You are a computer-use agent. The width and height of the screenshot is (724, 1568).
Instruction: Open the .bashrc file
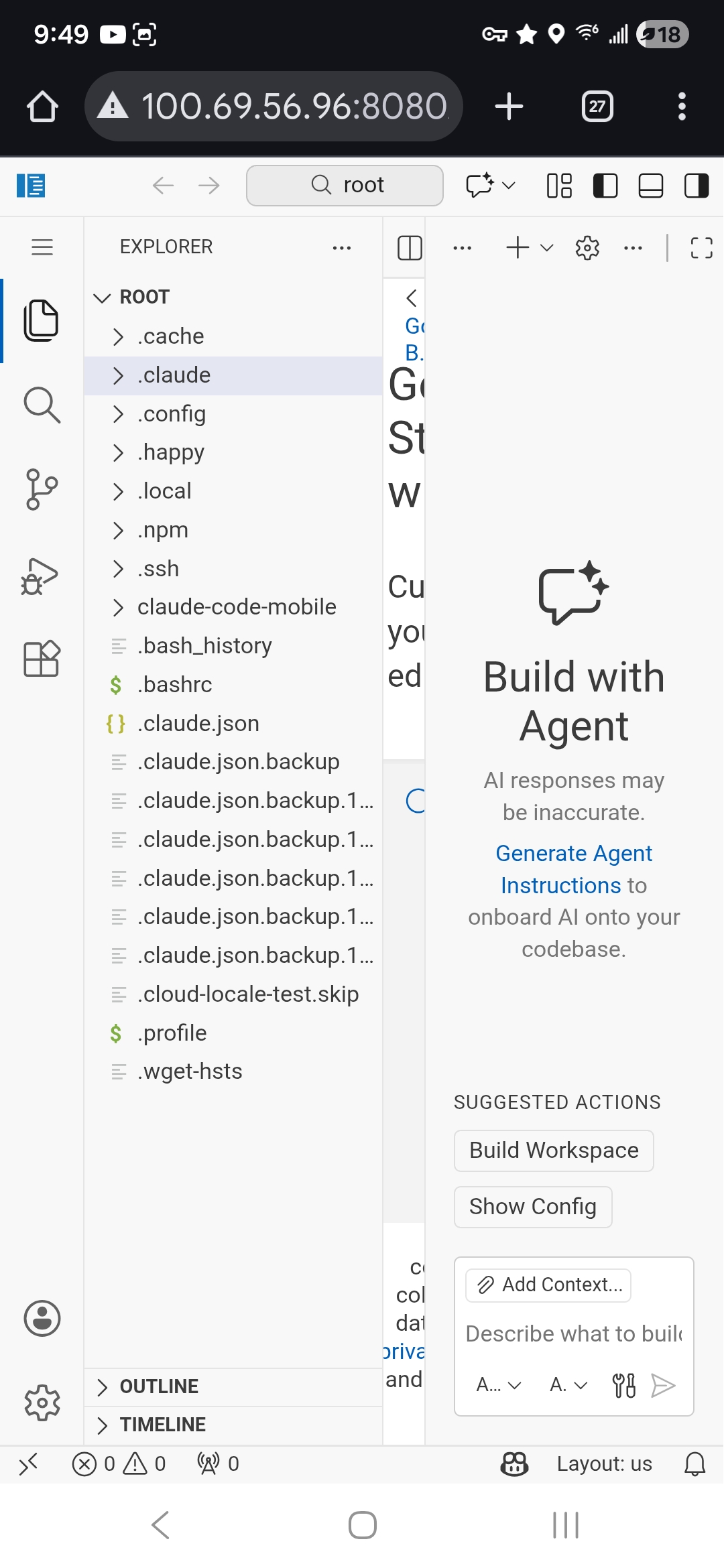[x=174, y=685]
